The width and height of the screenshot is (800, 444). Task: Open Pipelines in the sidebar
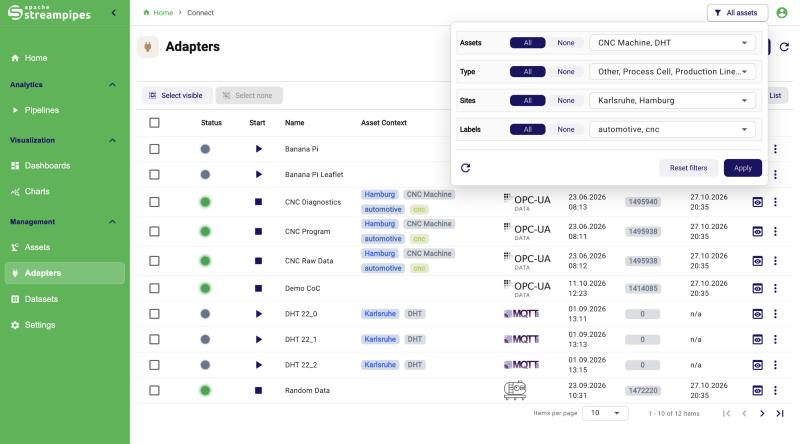pyautogui.click(x=65, y=110)
